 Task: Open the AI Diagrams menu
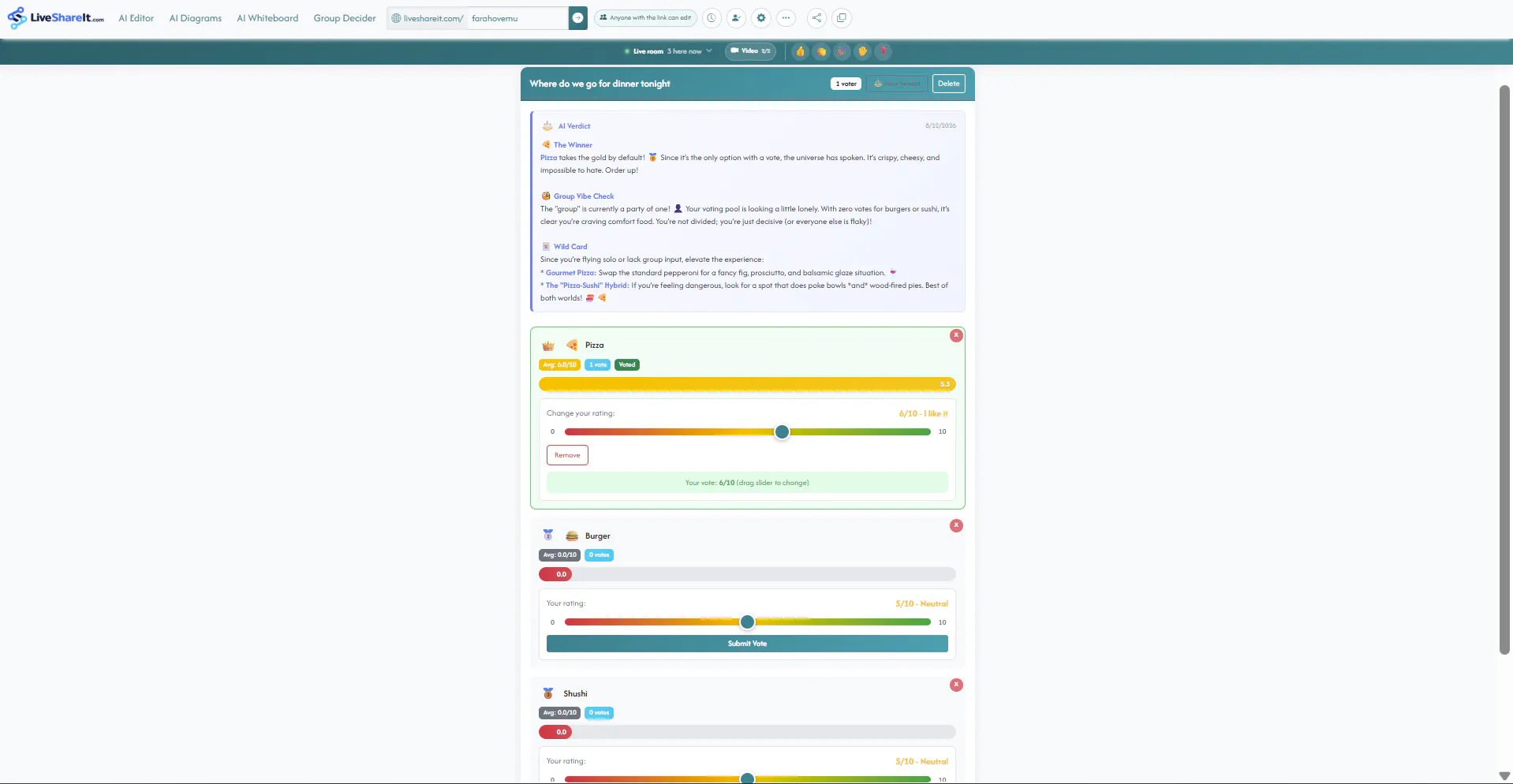(x=196, y=18)
